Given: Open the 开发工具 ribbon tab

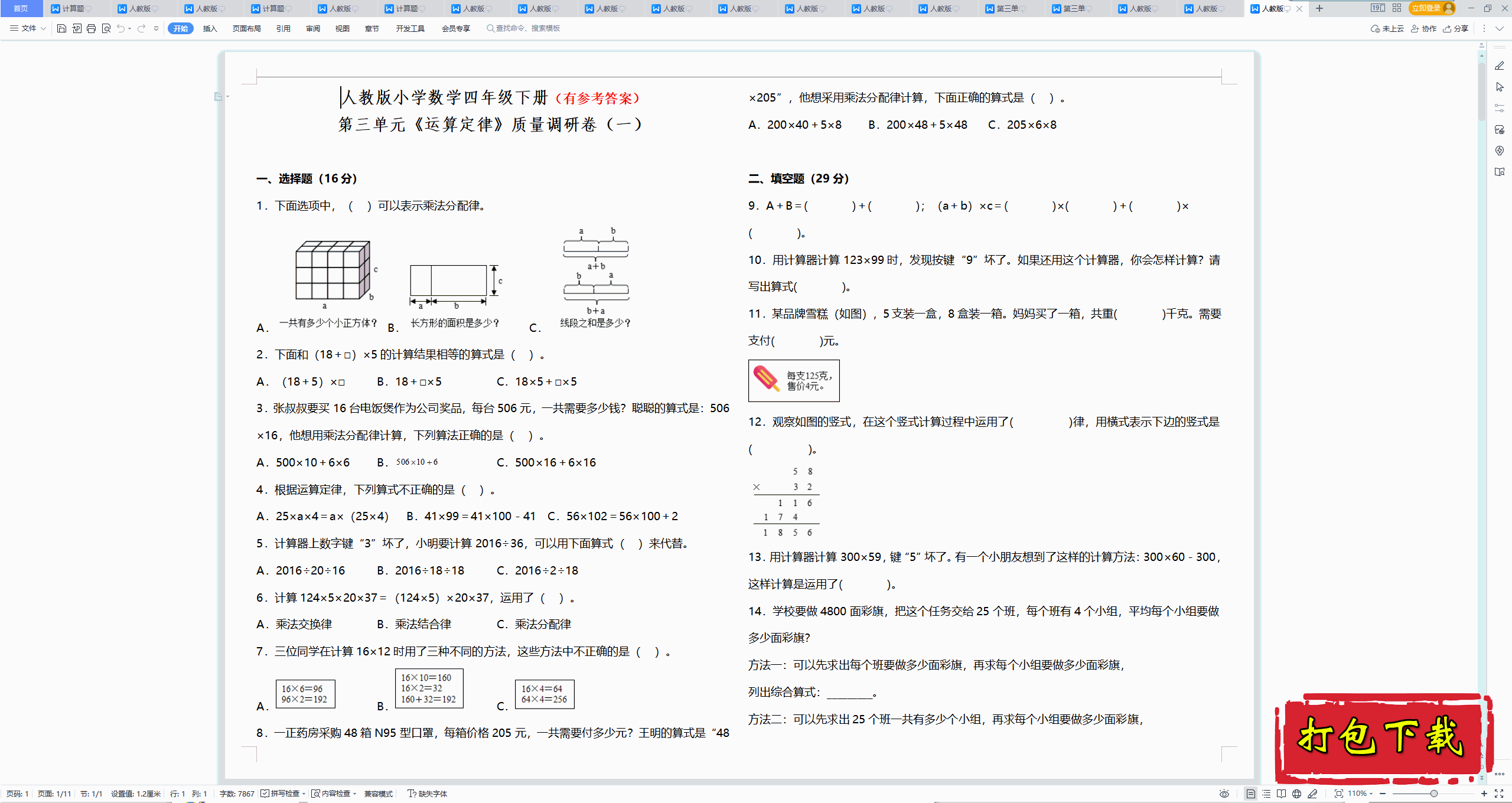Looking at the screenshot, I should click(x=410, y=28).
